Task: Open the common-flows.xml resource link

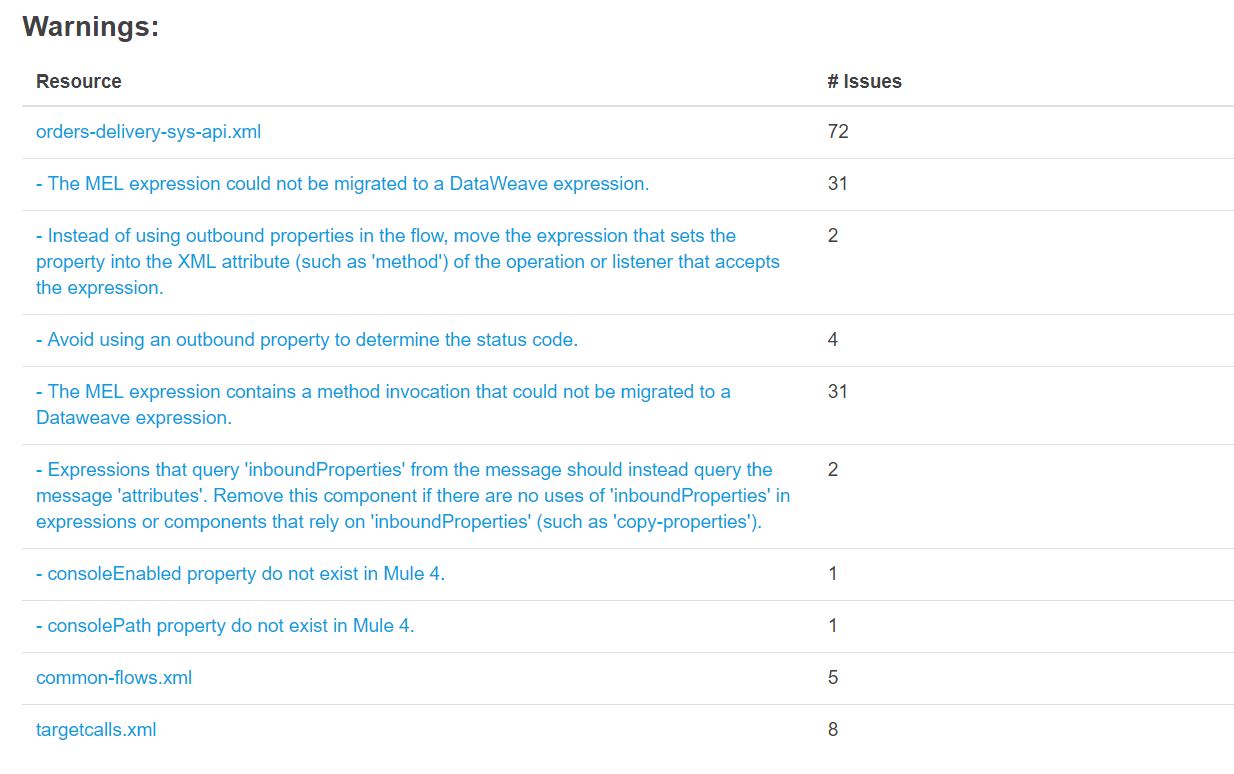Action: click(114, 678)
